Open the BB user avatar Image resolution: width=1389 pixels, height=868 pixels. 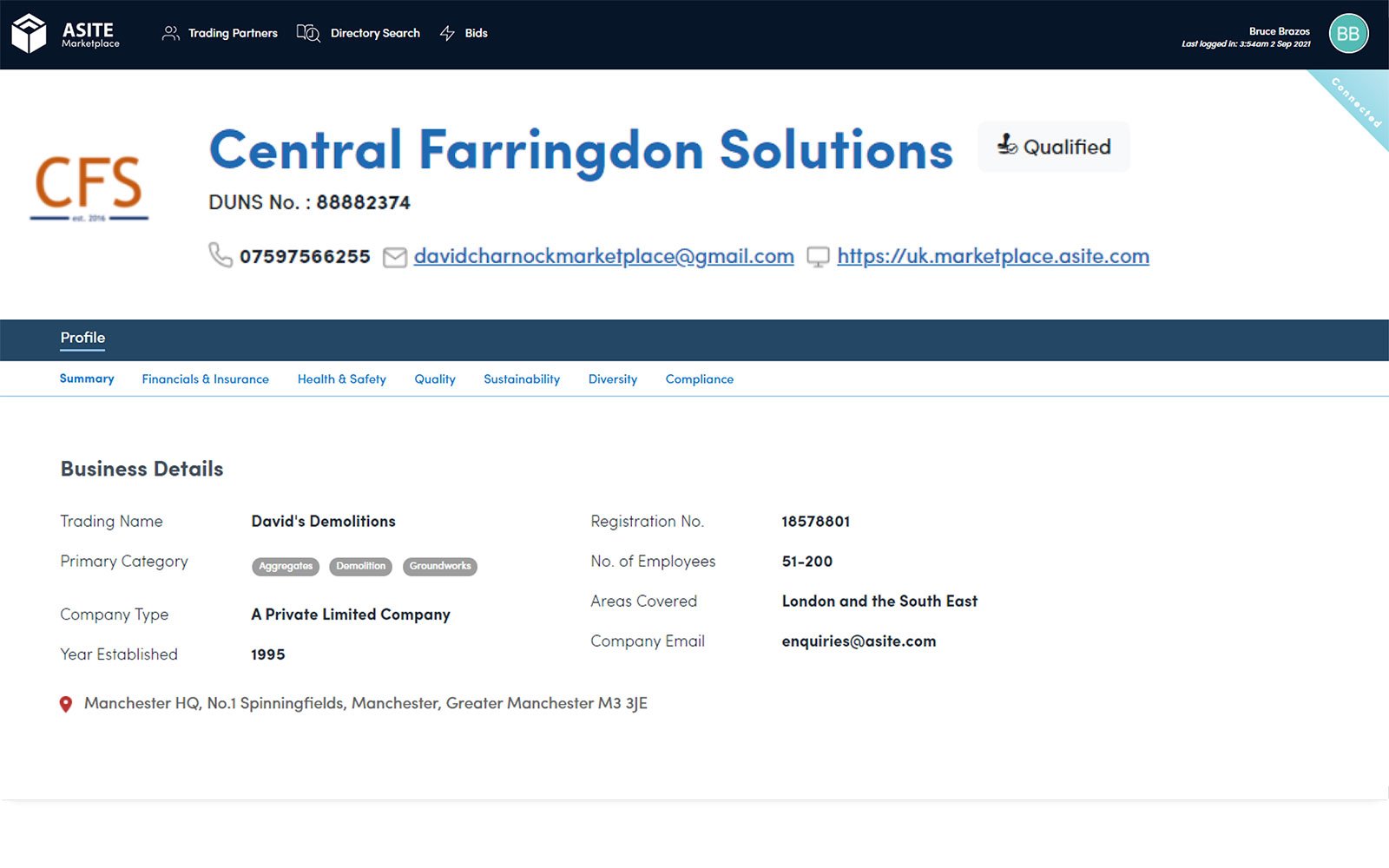click(1348, 34)
